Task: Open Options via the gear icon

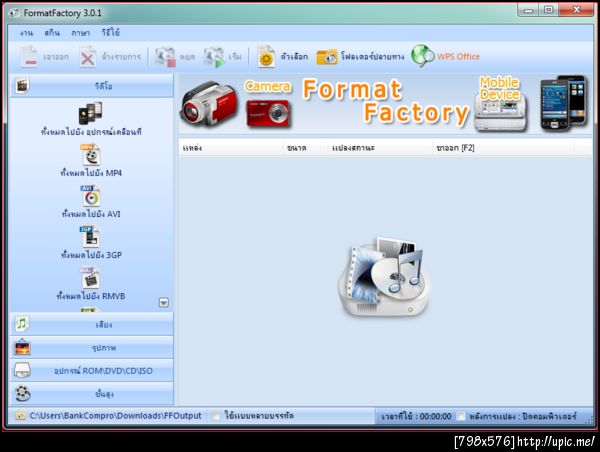Action: pos(266,57)
